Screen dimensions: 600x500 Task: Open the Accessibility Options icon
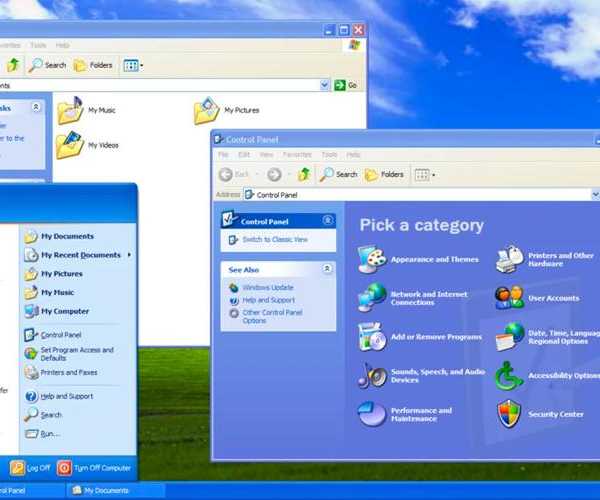pos(510,375)
